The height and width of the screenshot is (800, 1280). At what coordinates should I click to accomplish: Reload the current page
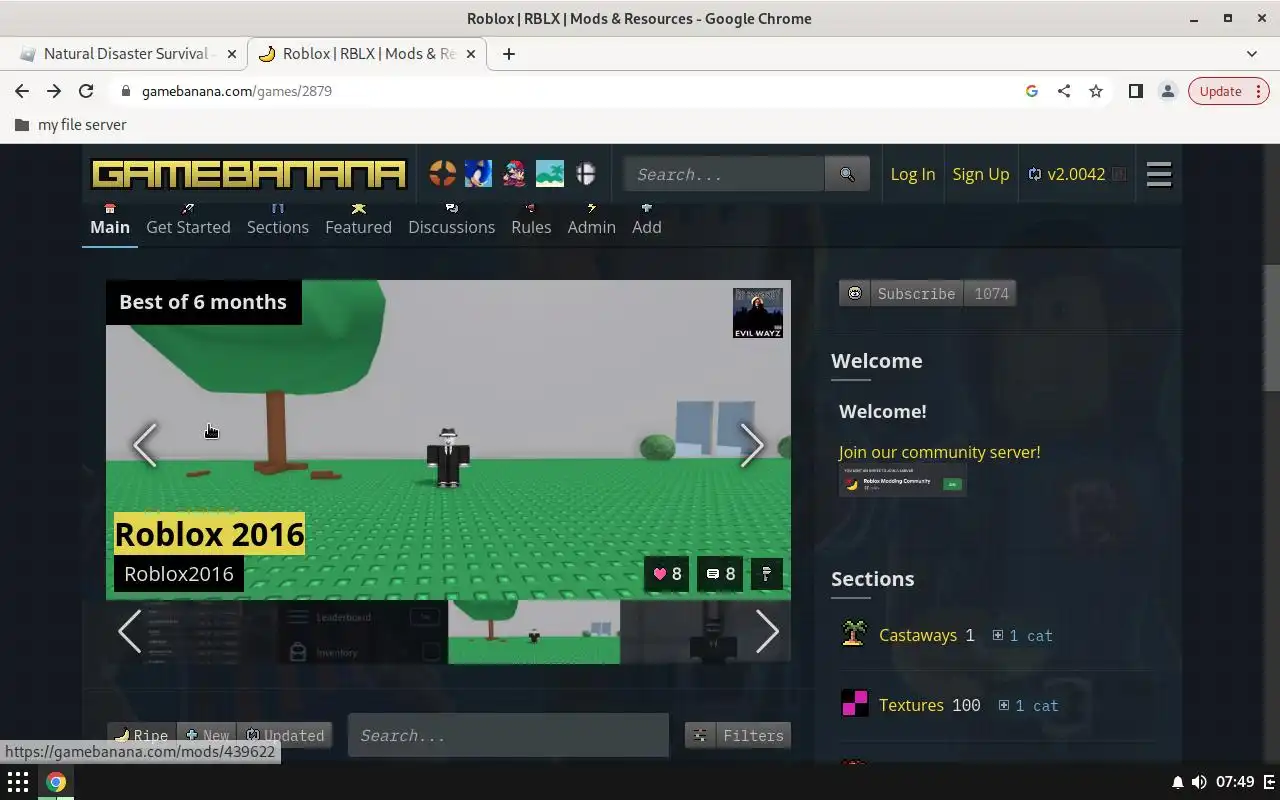86,91
